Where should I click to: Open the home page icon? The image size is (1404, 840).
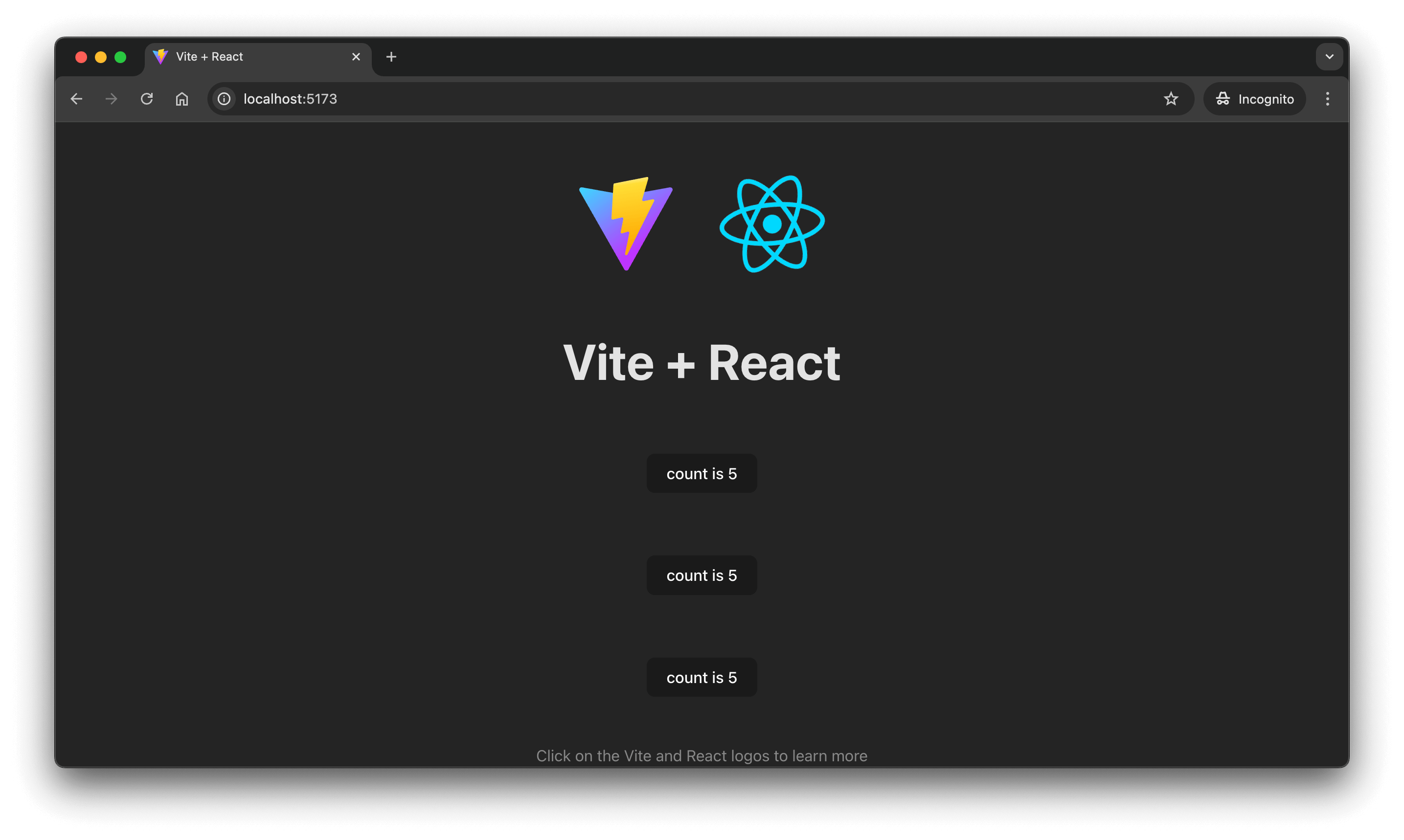(182, 99)
